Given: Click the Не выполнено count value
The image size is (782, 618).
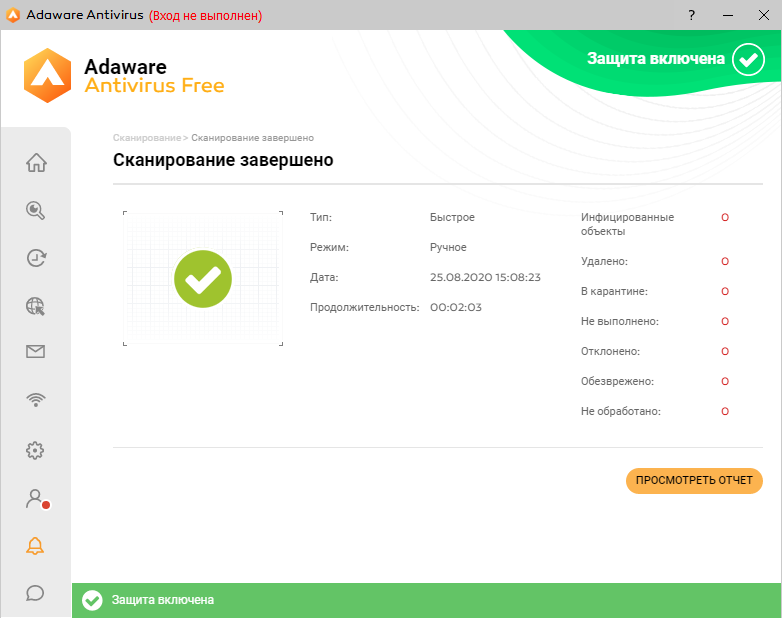Looking at the screenshot, I should click(x=725, y=321).
